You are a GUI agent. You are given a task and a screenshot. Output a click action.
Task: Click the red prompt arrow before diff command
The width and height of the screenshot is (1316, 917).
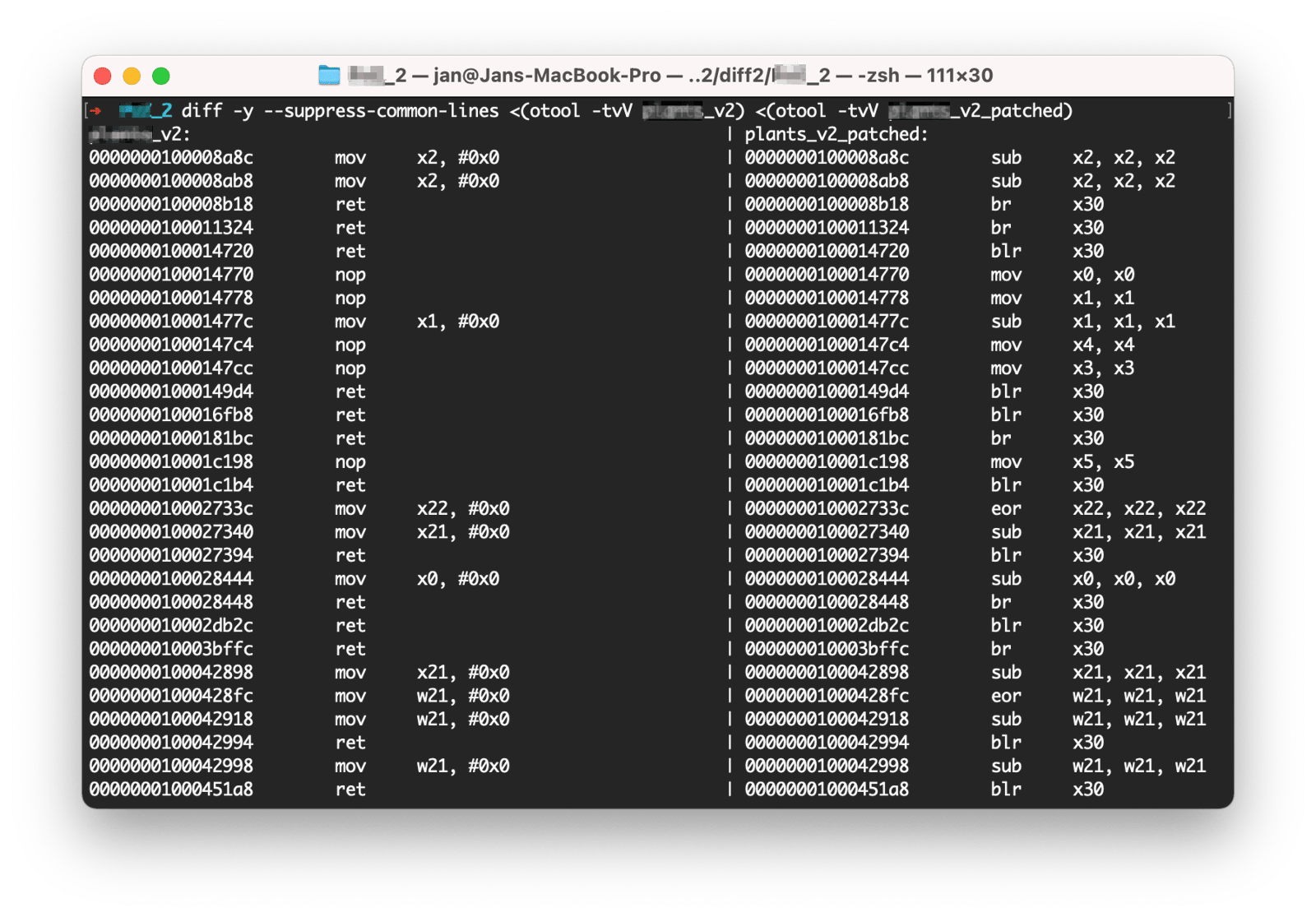coord(95,111)
